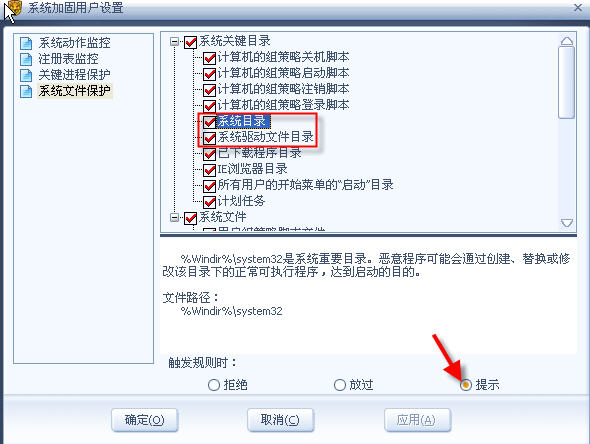
Task: Click the 关键进程保护 page icon
Action: pyautogui.click(x=26, y=75)
